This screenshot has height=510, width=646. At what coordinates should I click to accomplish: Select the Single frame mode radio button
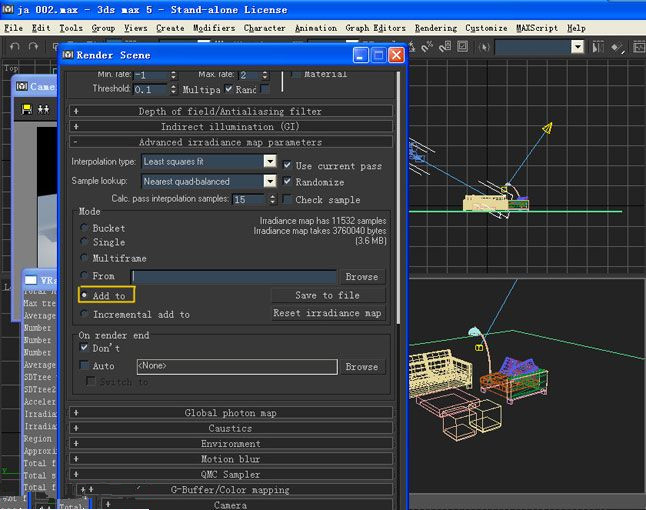[x=84, y=241]
